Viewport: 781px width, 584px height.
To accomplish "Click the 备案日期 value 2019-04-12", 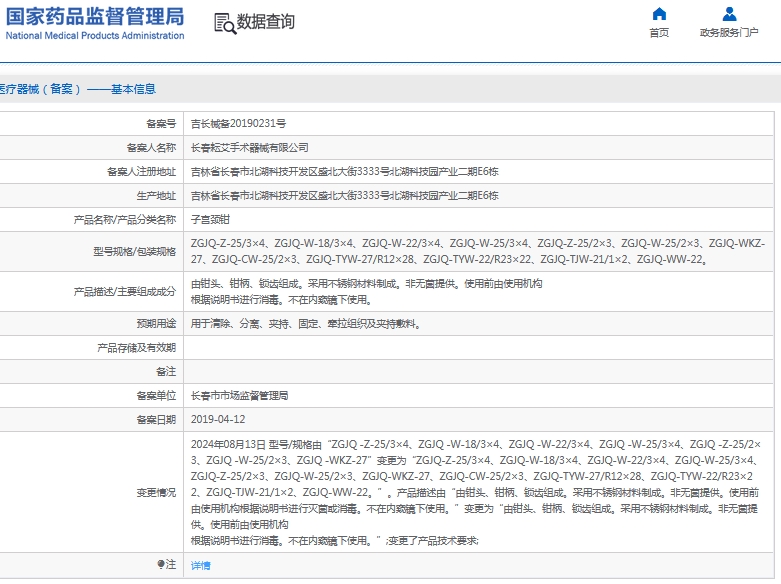I will [x=218, y=420].
